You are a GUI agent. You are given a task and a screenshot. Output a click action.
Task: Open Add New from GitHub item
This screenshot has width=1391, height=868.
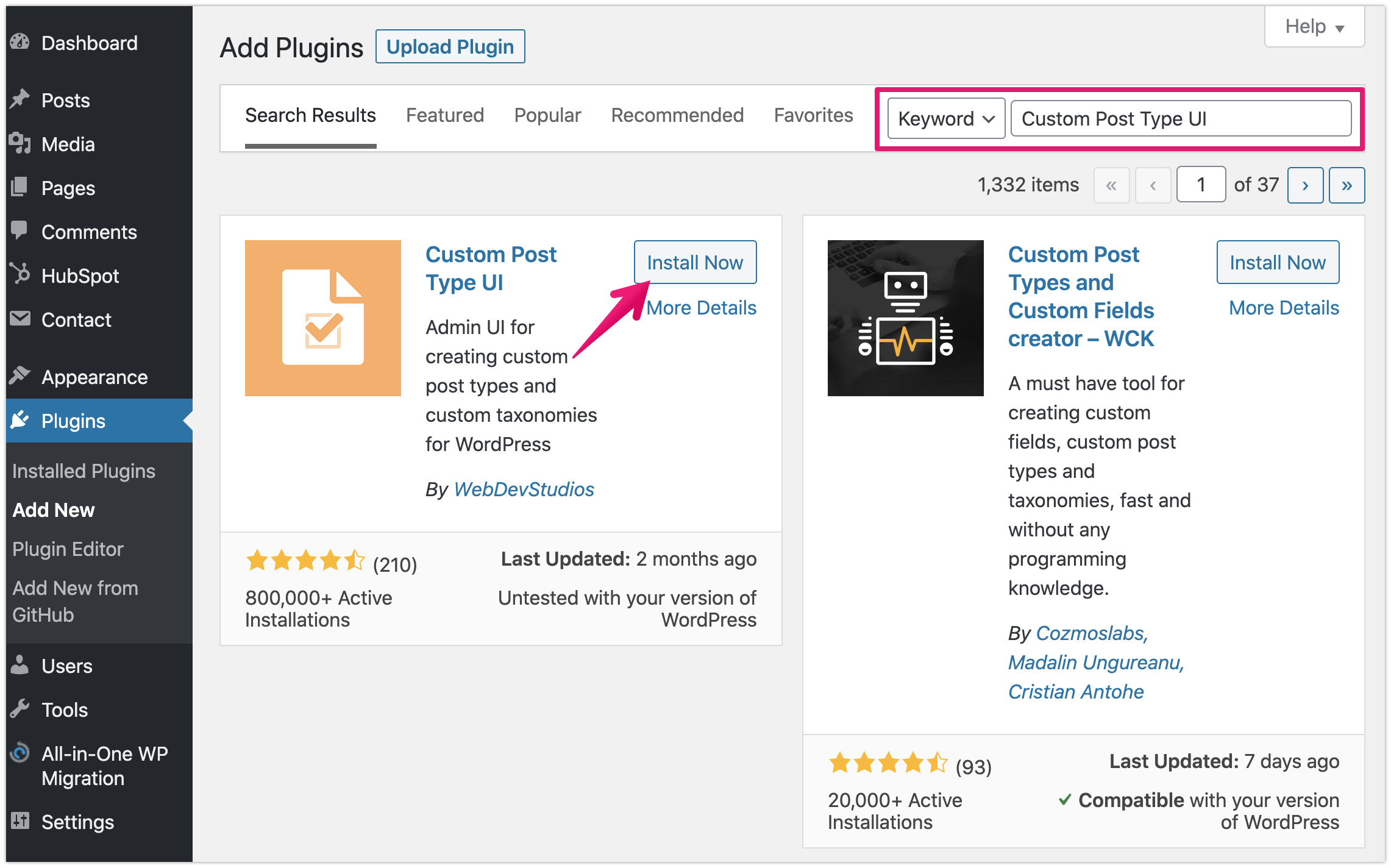(75, 601)
